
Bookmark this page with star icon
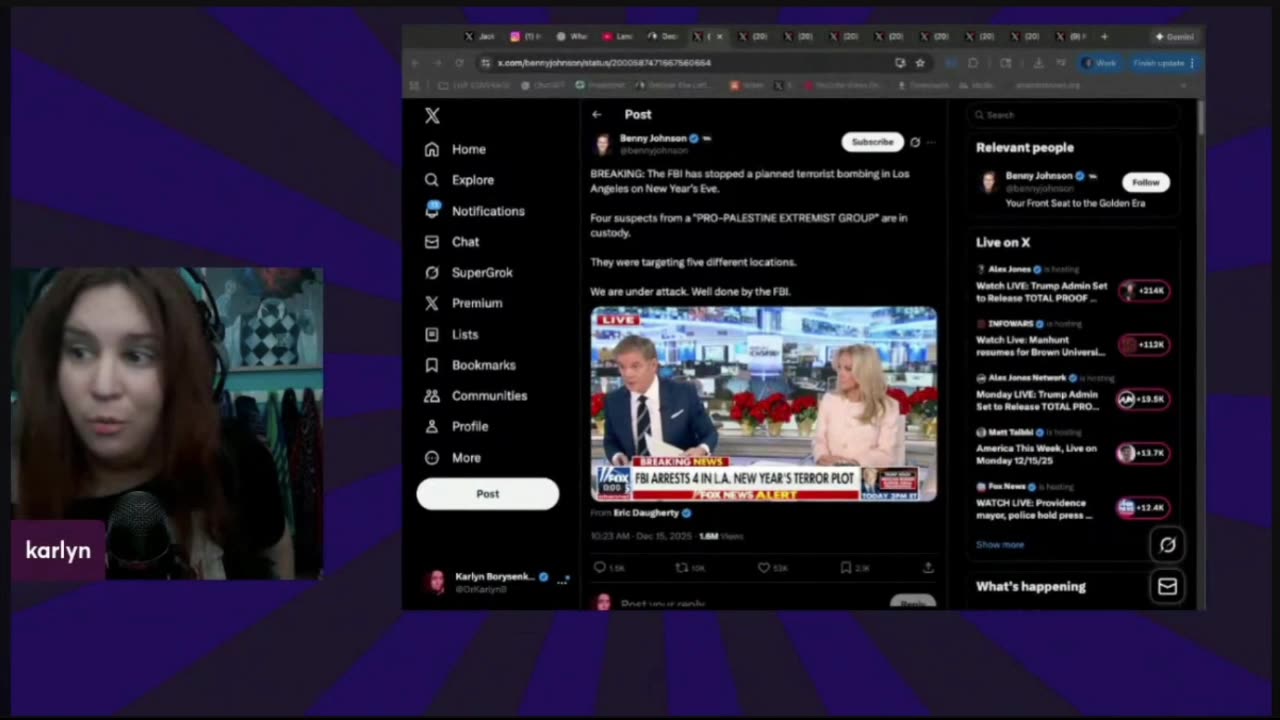tap(920, 63)
